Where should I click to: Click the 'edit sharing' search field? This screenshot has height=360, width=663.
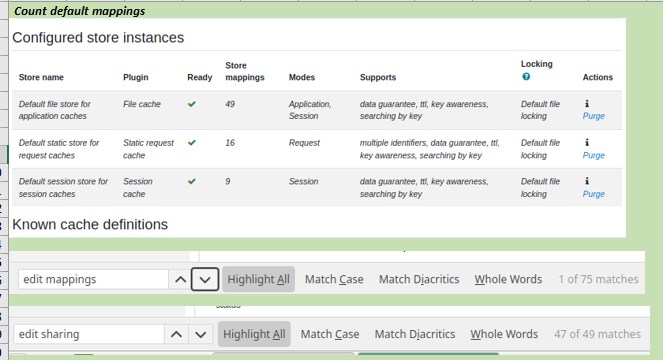[x=89, y=334]
